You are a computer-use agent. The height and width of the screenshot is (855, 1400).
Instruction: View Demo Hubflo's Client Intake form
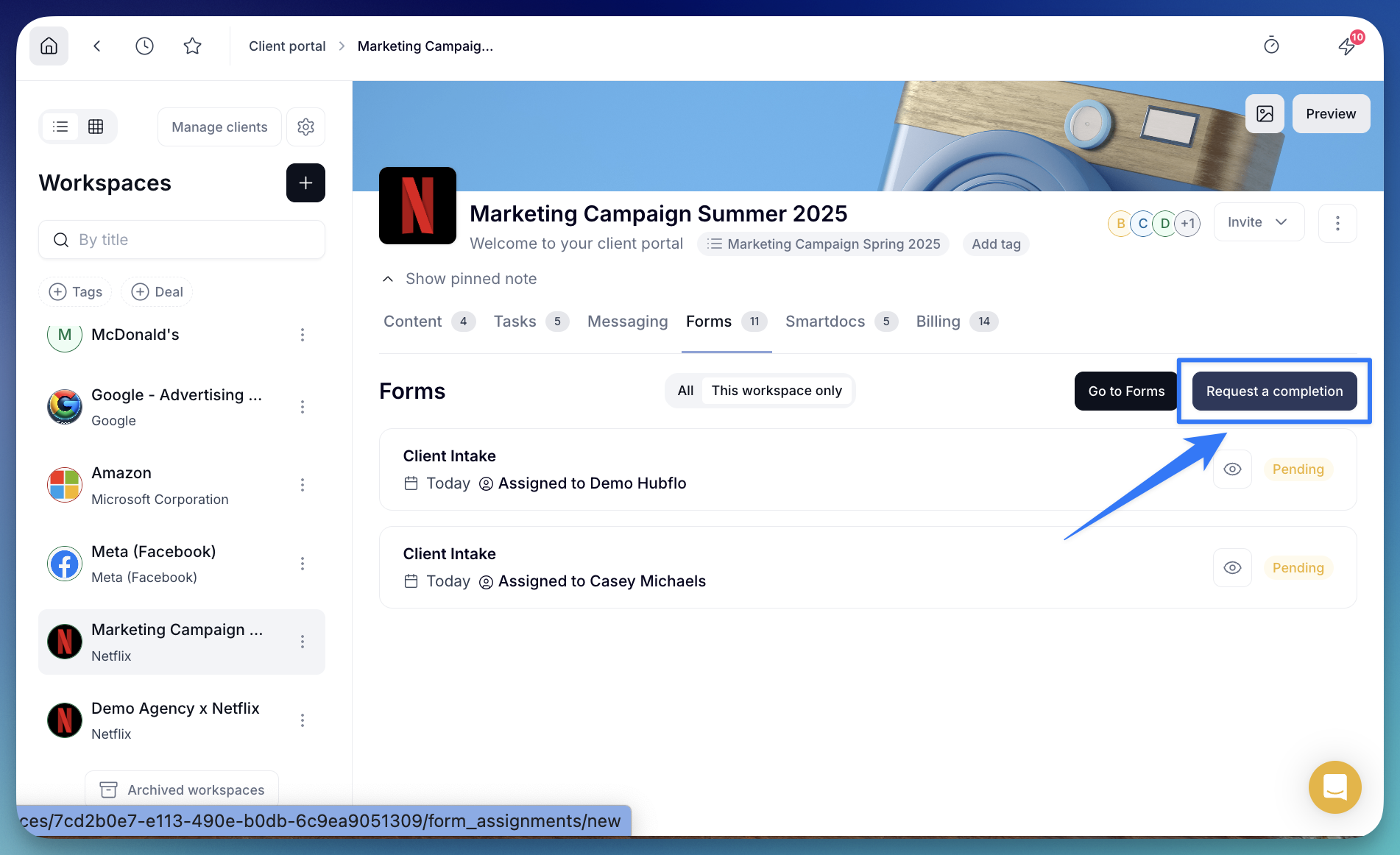(x=1232, y=469)
